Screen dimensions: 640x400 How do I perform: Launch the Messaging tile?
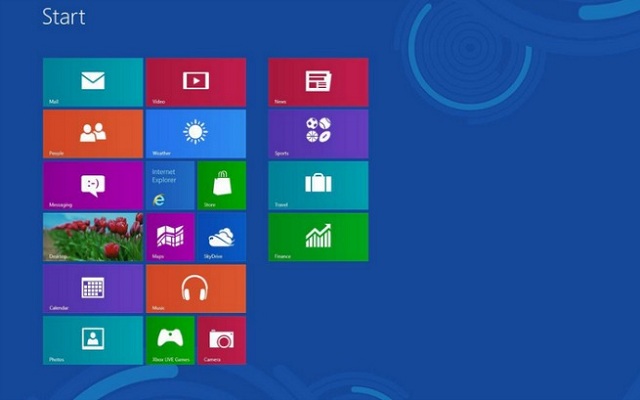pos(93,185)
